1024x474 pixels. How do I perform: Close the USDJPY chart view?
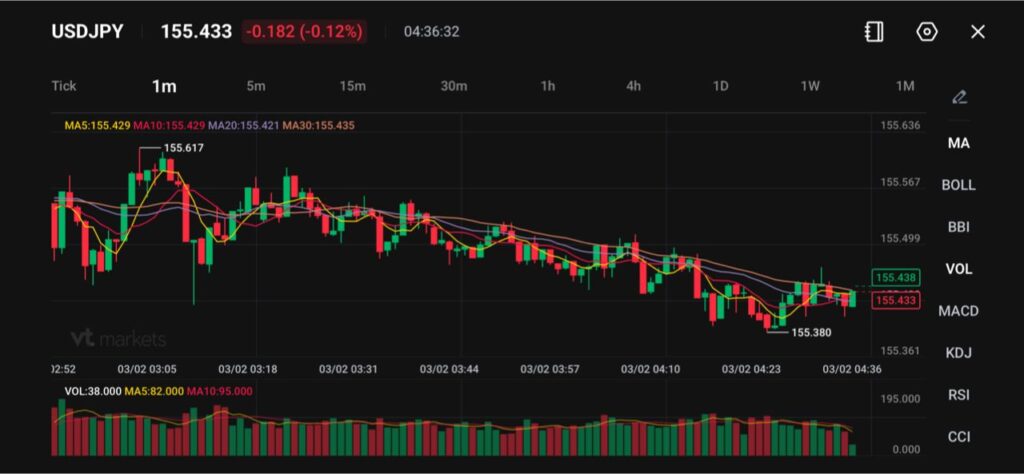[x=978, y=32]
